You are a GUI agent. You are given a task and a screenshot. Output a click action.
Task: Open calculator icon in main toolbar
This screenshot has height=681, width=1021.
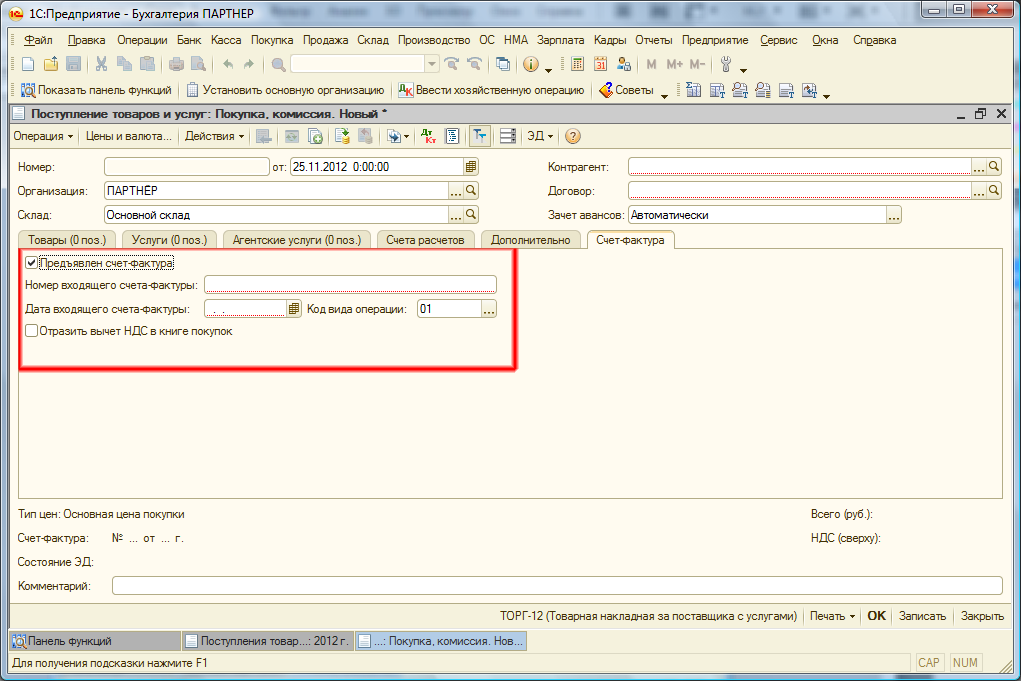pos(578,64)
